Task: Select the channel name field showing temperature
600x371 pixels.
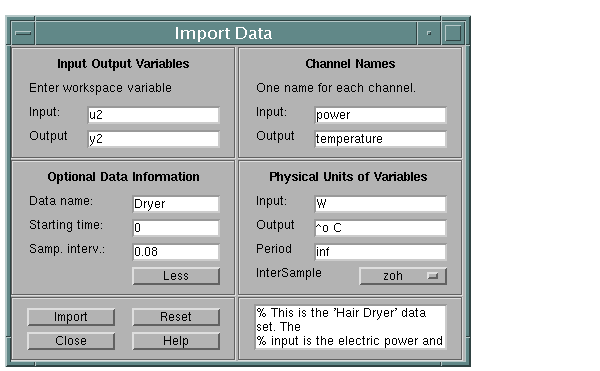Action: (x=380, y=139)
